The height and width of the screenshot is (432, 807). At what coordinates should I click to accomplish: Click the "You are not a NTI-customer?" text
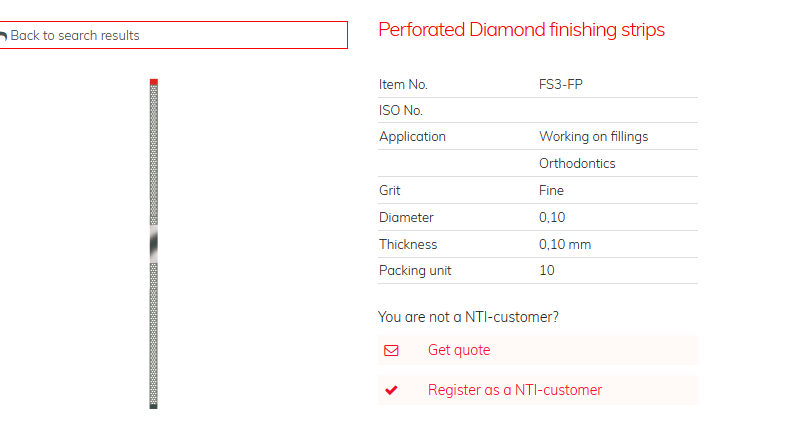click(x=468, y=317)
